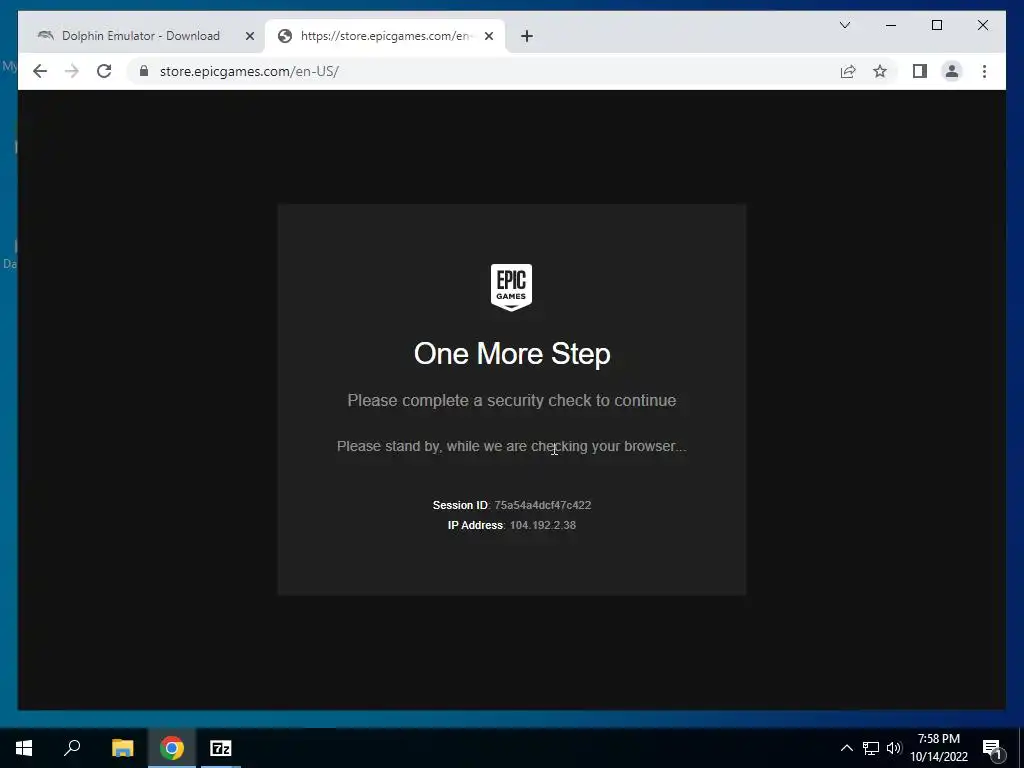Maximize the Chrome window
The width and height of the screenshot is (1024, 768).
point(936,25)
